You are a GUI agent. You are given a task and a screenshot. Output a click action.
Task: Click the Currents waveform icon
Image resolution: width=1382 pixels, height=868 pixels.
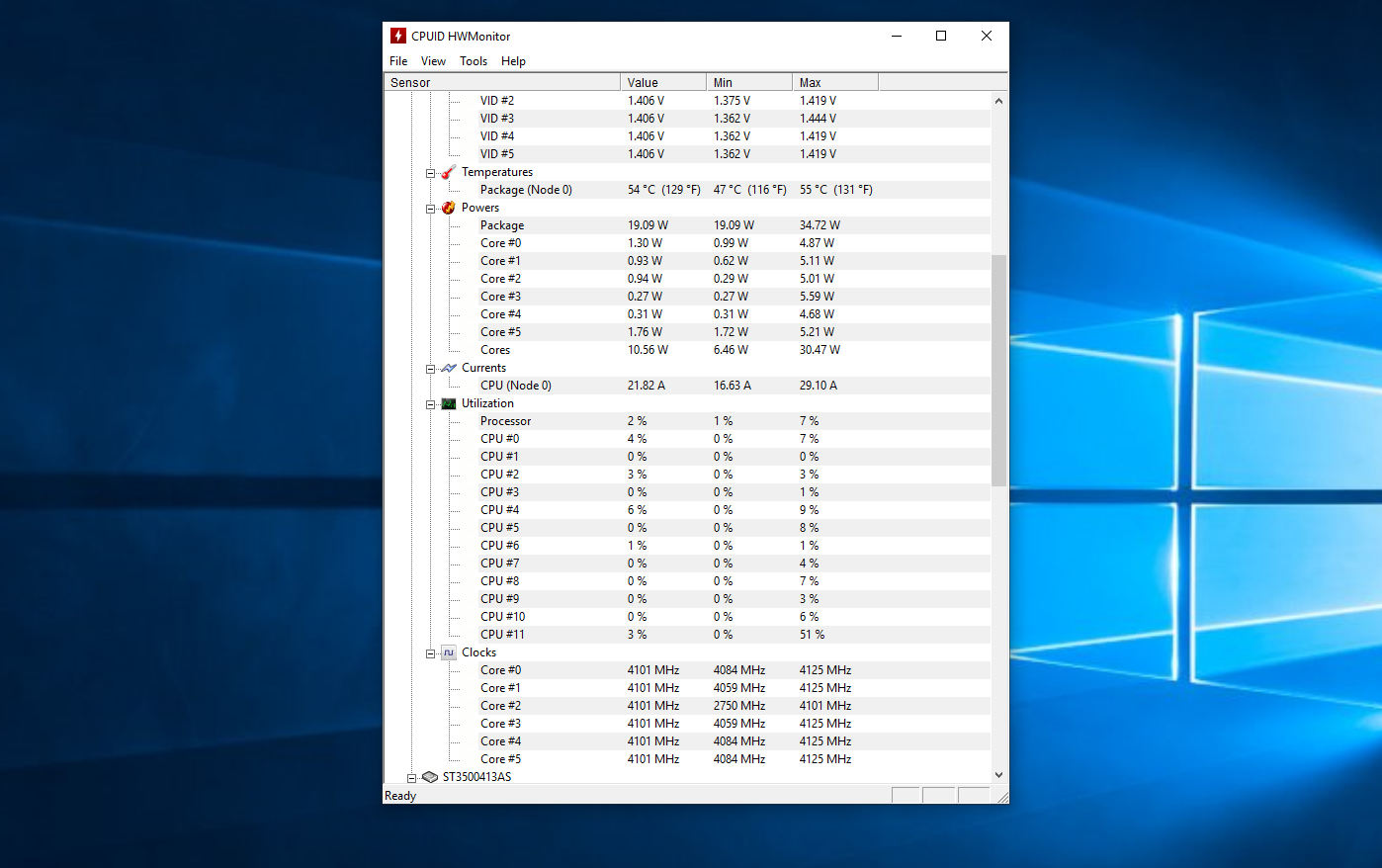449,368
